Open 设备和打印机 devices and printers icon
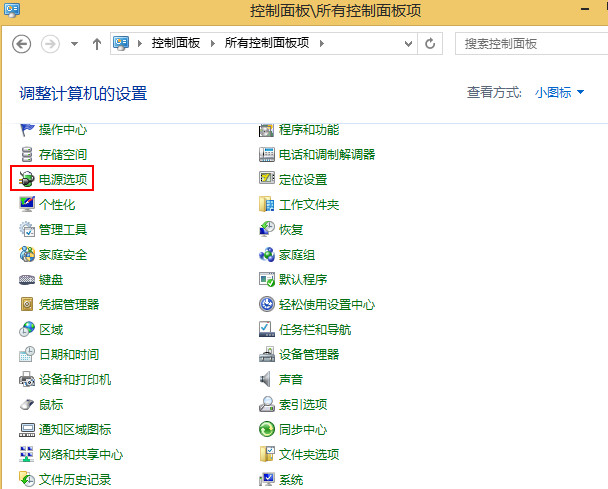Image resolution: width=608 pixels, height=489 pixels. [x=28, y=380]
